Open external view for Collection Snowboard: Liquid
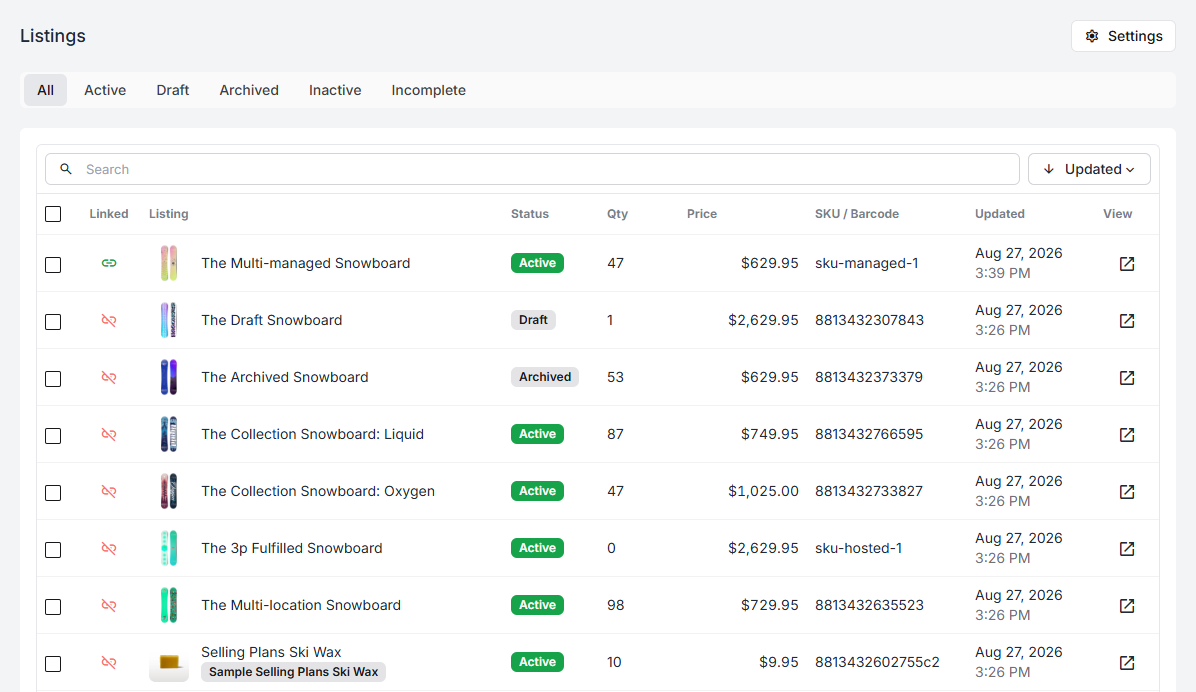 point(1127,434)
